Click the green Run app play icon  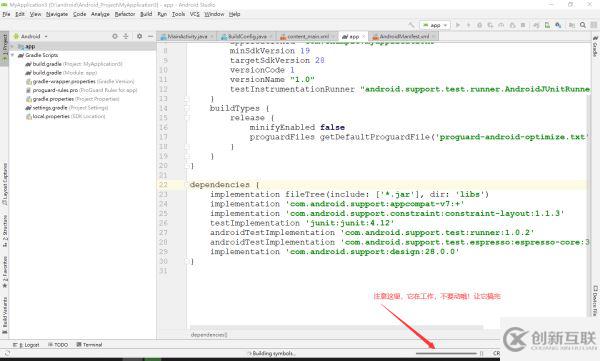tap(458, 25)
